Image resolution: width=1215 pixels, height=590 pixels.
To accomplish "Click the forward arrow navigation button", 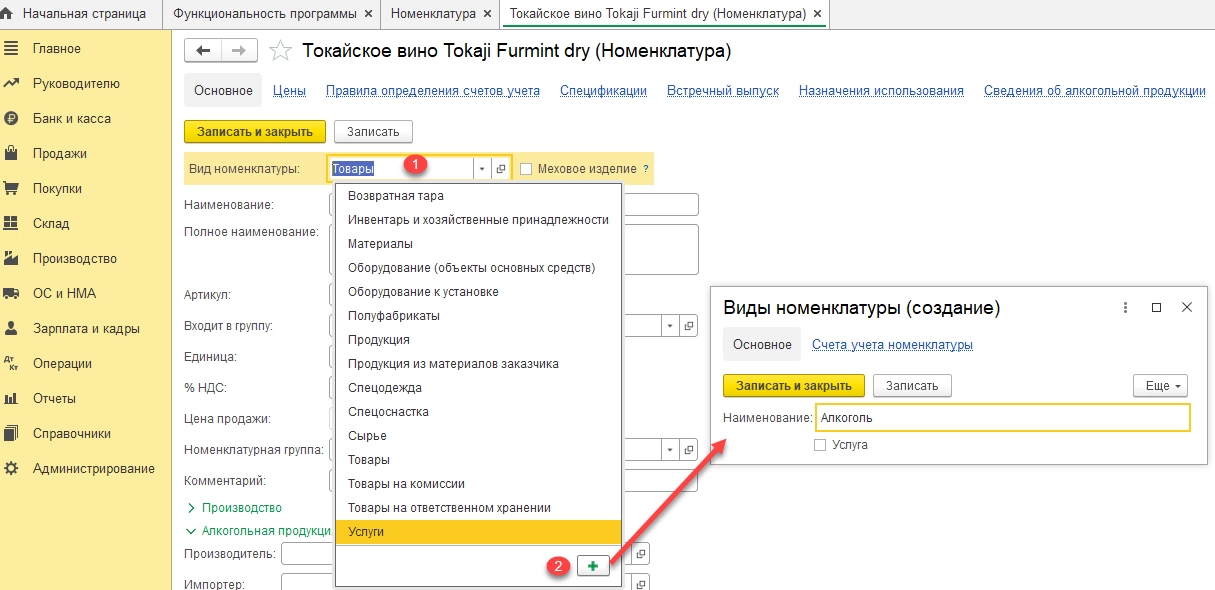I will click(239, 50).
